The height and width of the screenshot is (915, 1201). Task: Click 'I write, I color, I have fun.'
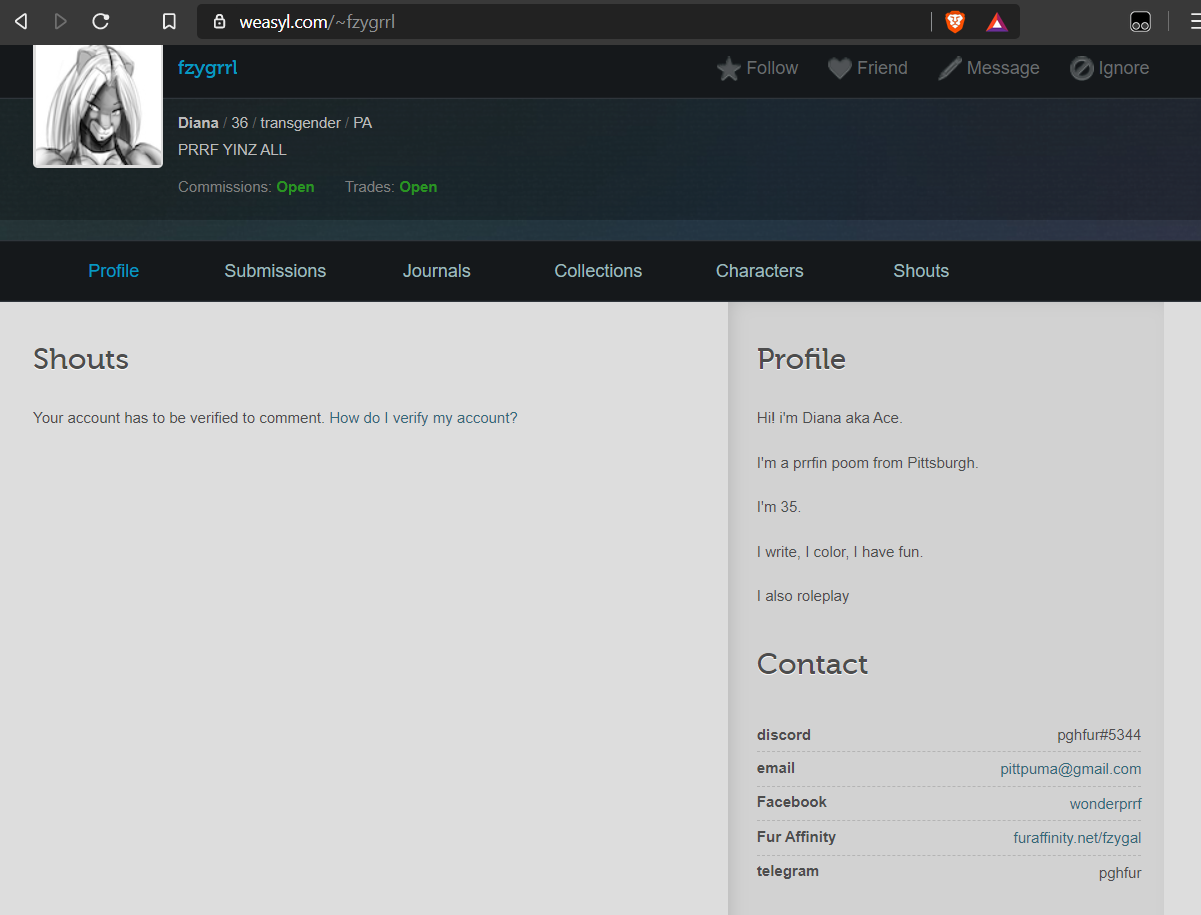coord(840,552)
